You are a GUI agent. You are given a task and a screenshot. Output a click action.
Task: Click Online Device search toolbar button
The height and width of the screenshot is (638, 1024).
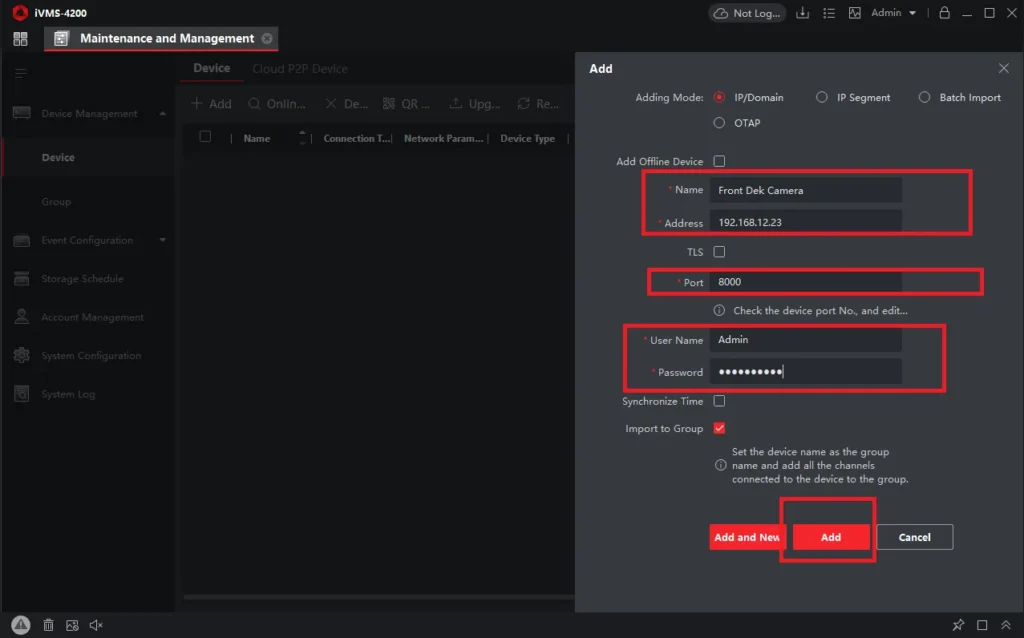click(x=277, y=104)
